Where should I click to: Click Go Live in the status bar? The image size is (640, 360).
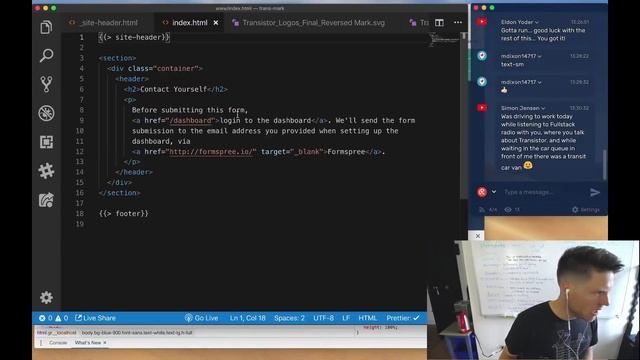(x=202, y=318)
